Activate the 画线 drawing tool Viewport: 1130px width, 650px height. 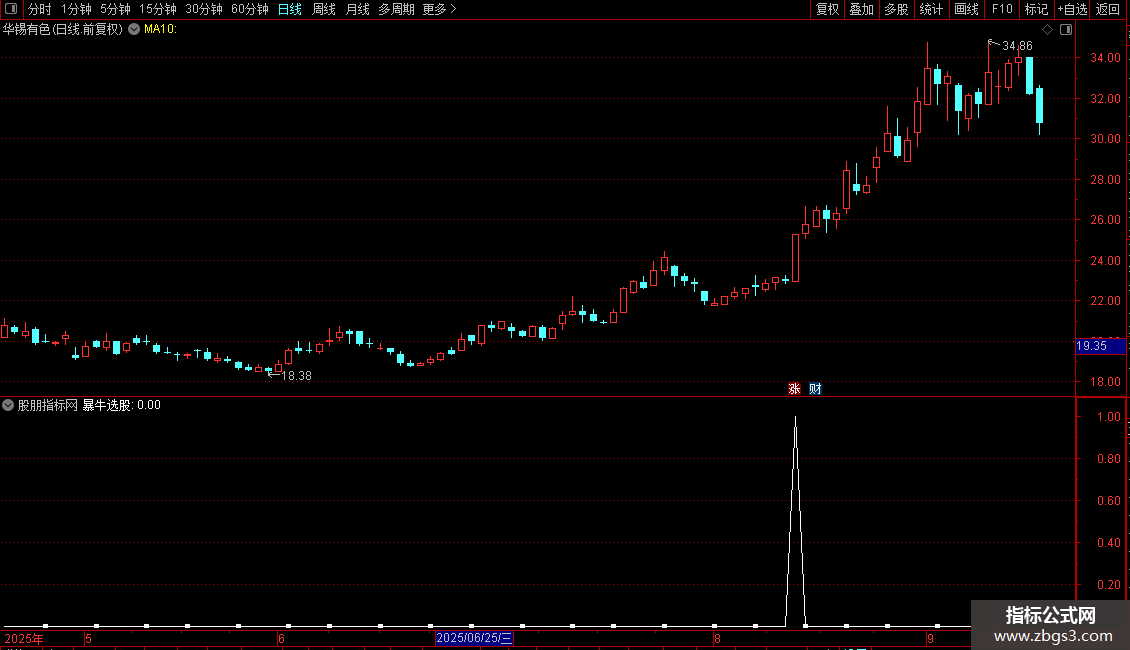coord(966,9)
